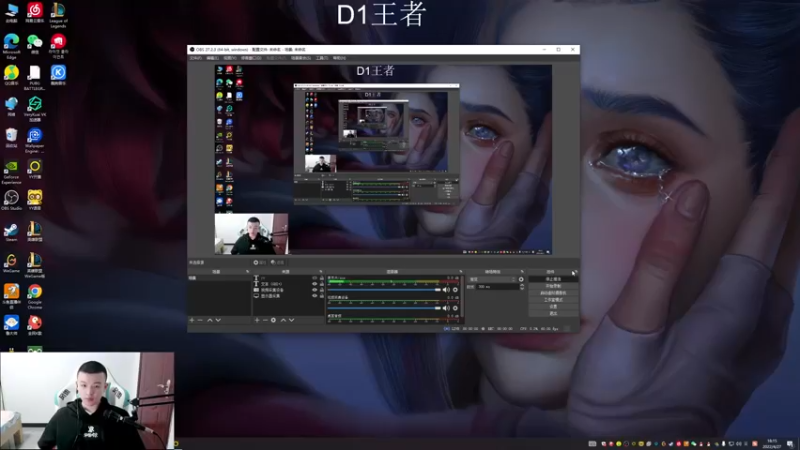Open OBS Studio desktop shortcut
Image resolution: width=800 pixels, height=450 pixels.
pyautogui.click(x=11, y=201)
